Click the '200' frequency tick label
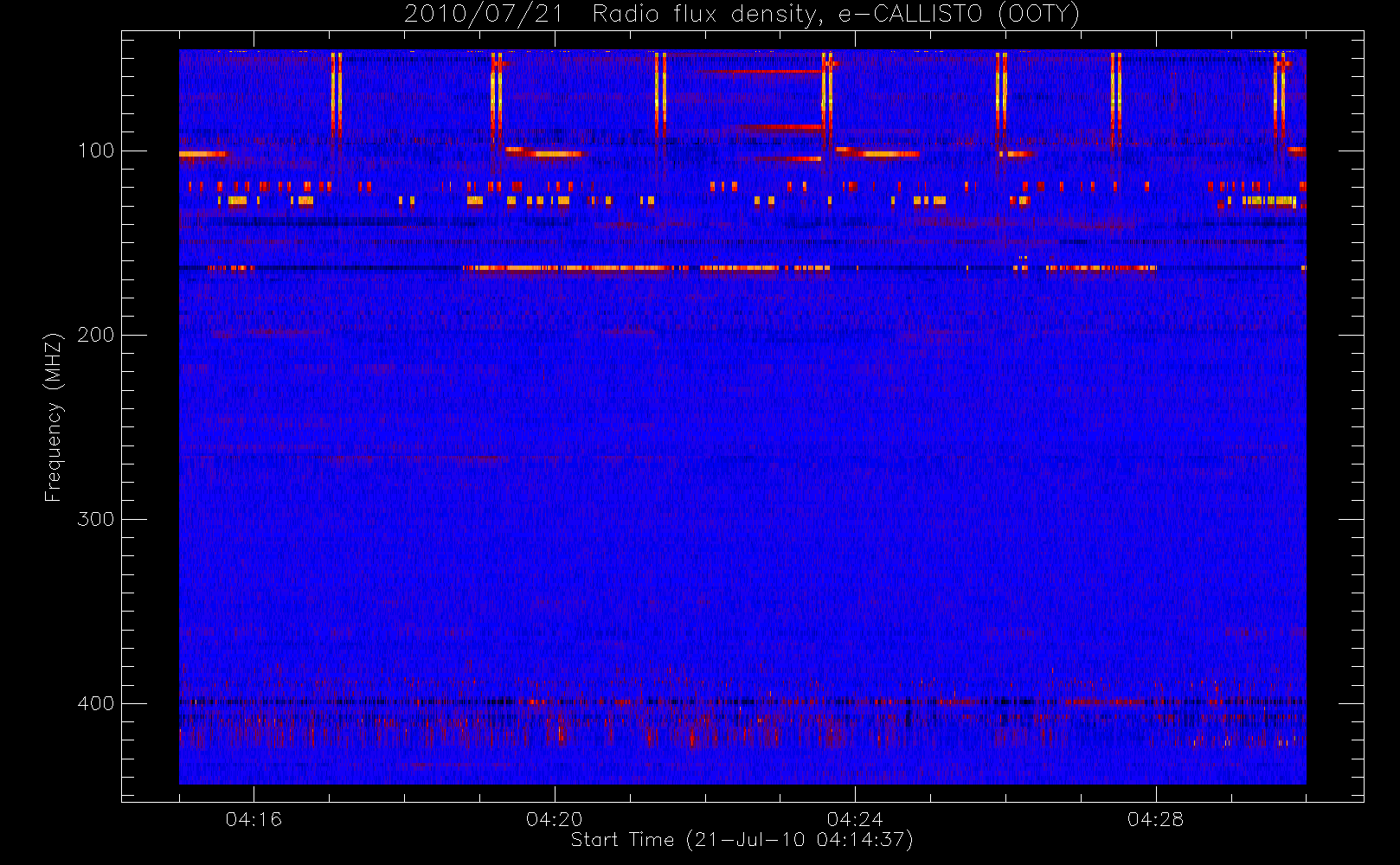 click(x=95, y=335)
